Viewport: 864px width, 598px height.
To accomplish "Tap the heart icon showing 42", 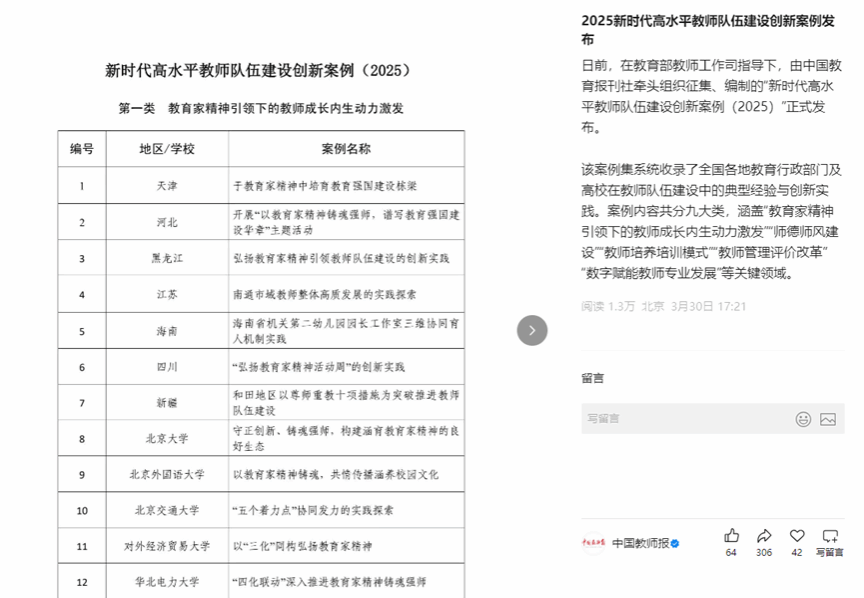I will pos(797,536).
